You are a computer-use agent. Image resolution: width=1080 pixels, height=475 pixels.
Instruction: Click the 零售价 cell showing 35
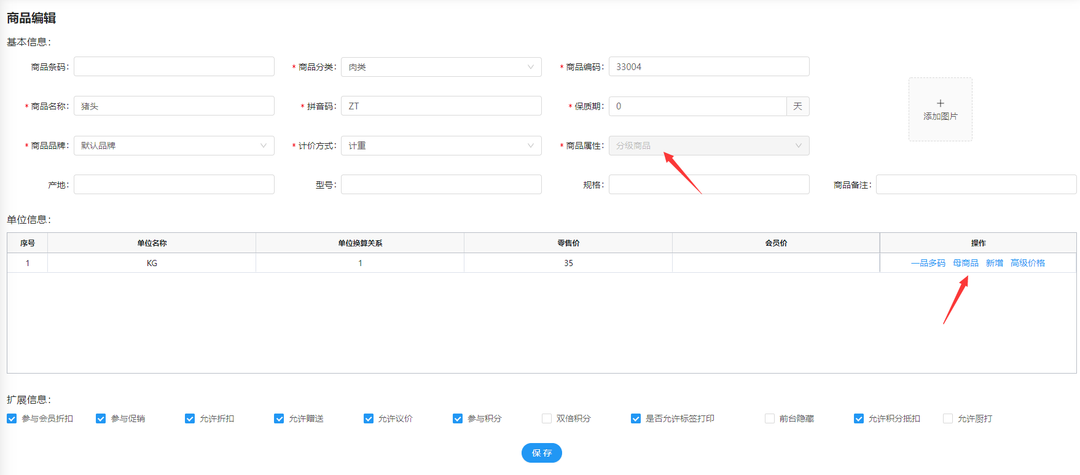coord(567,263)
